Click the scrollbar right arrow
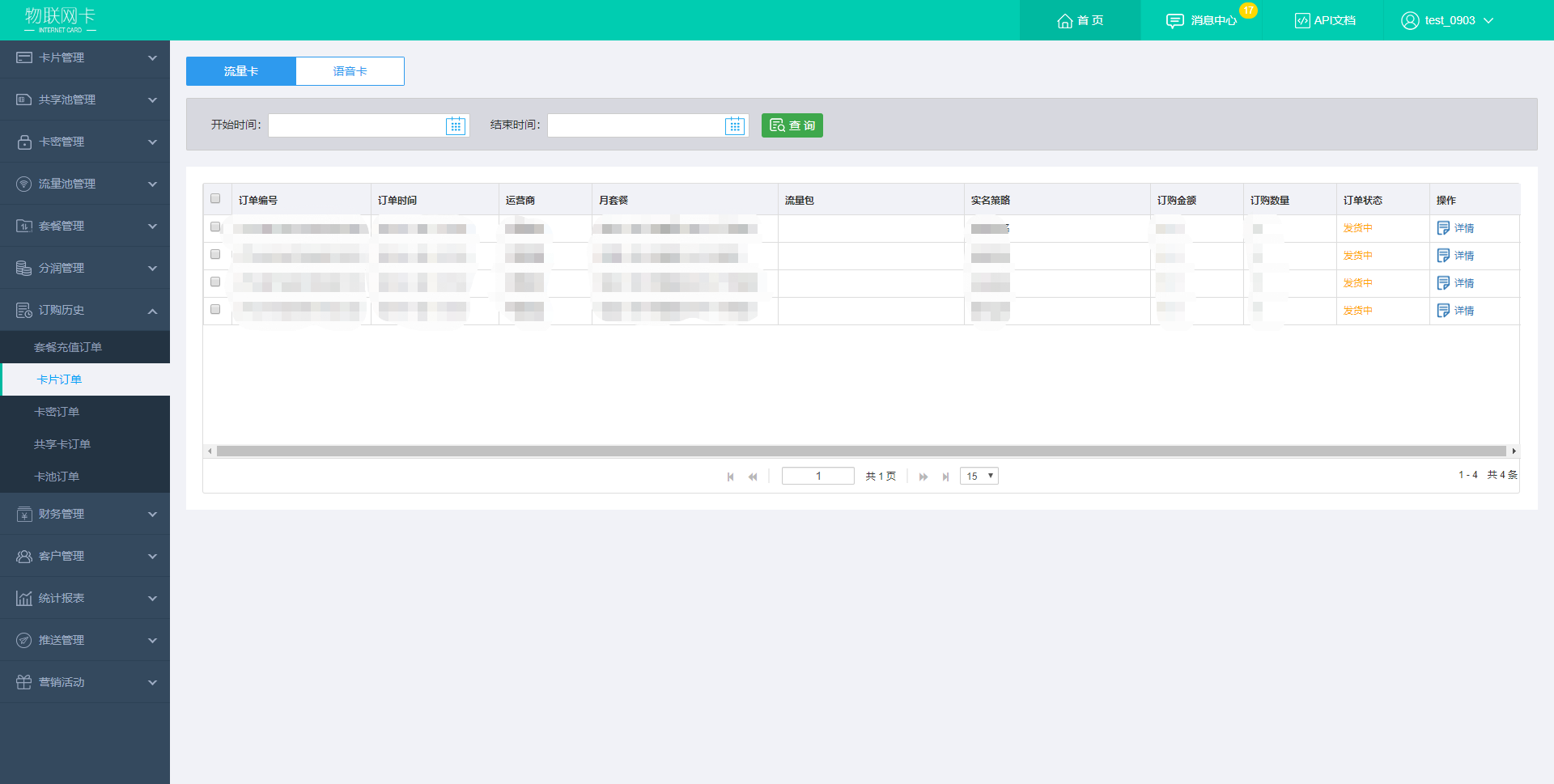 pos(1514,451)
